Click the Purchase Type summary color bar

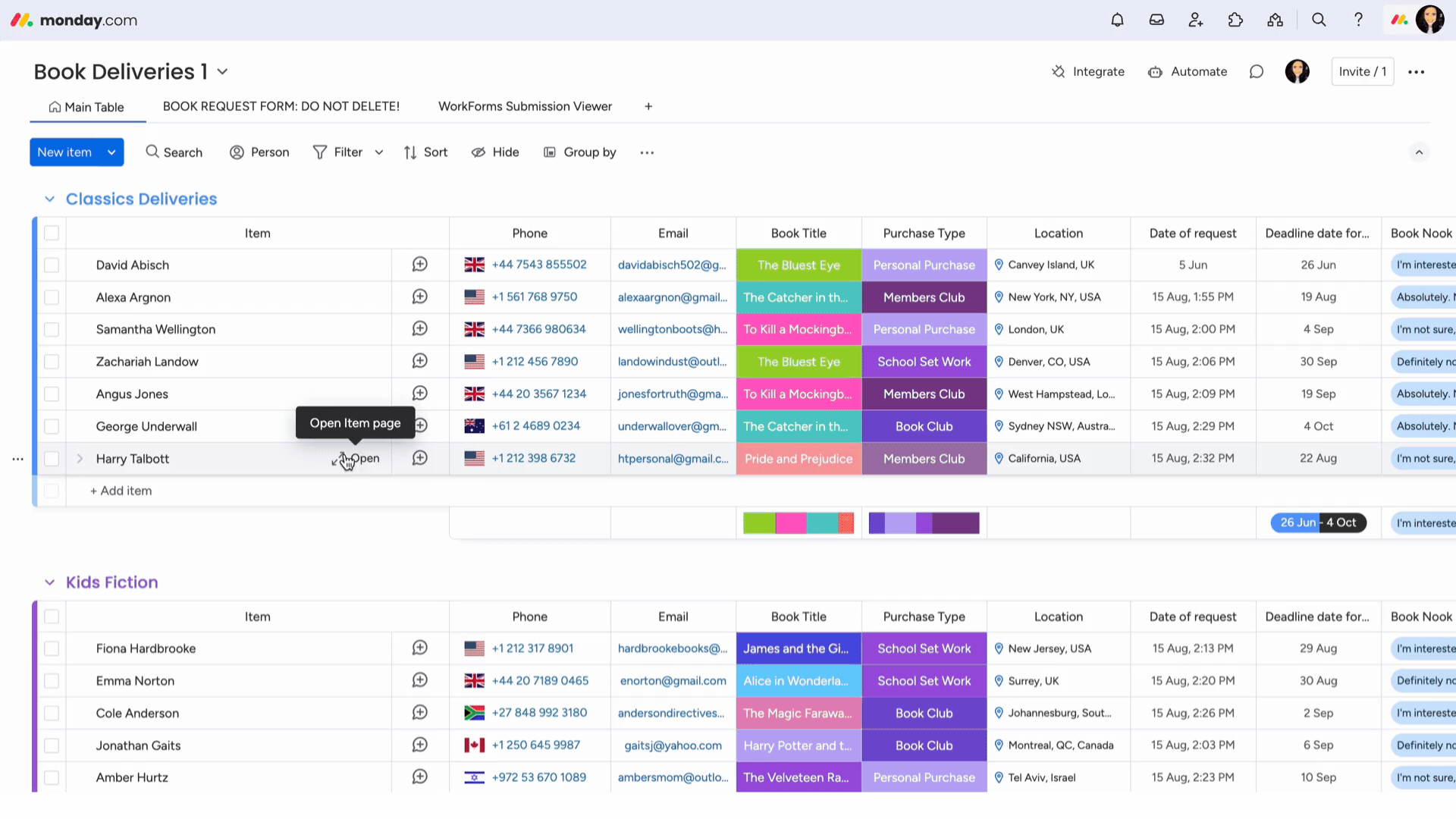click(x=924, y=523)
